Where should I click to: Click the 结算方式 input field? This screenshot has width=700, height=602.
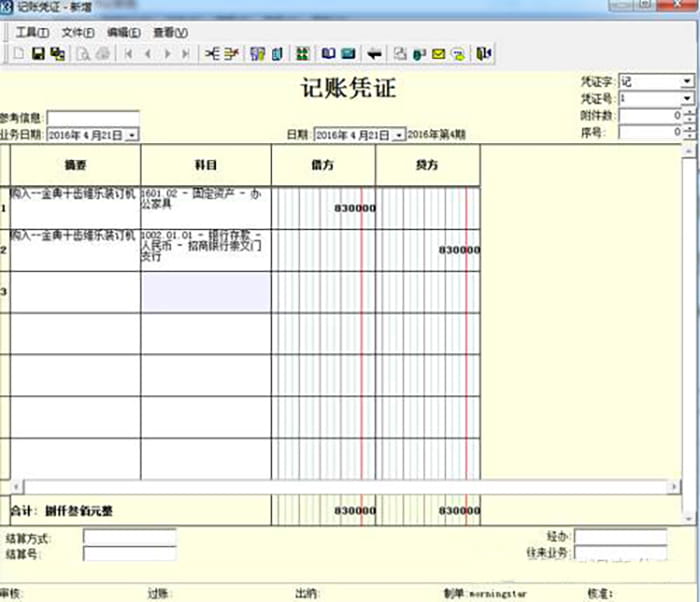pyautogui.click(x=129, y=537)
